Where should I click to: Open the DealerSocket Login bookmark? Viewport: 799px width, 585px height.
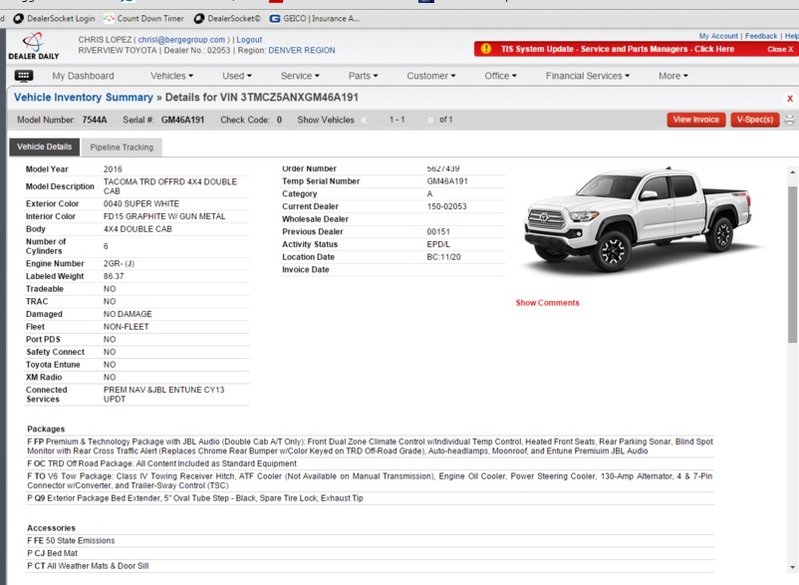tap(54, 18)
